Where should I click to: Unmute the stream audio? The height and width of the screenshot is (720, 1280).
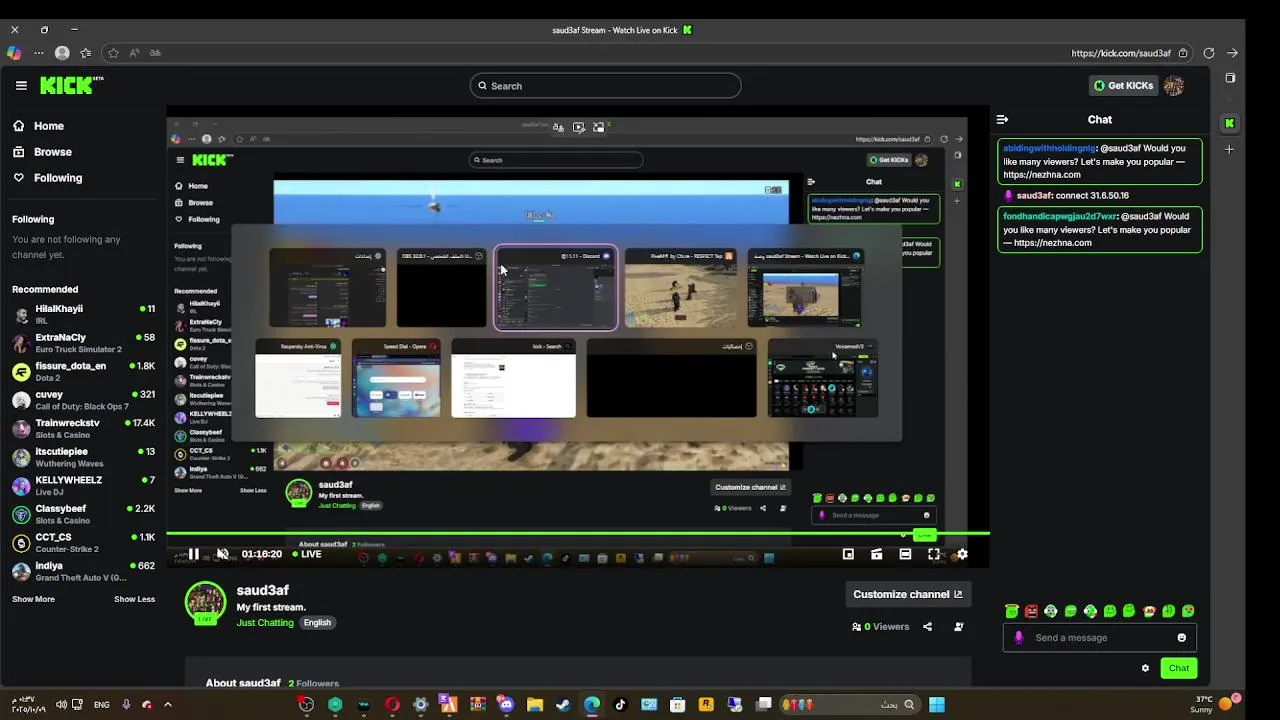[x=223, y=554]
